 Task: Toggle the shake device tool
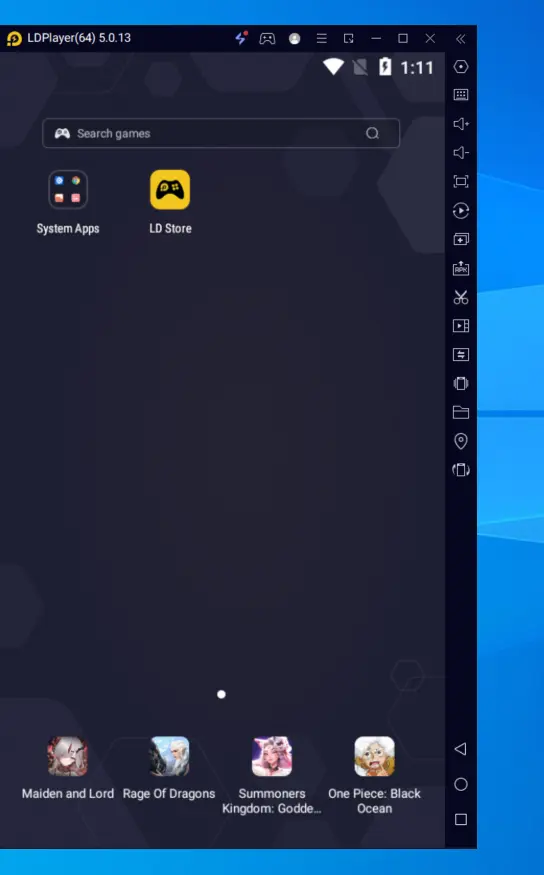tap(461, 383)
